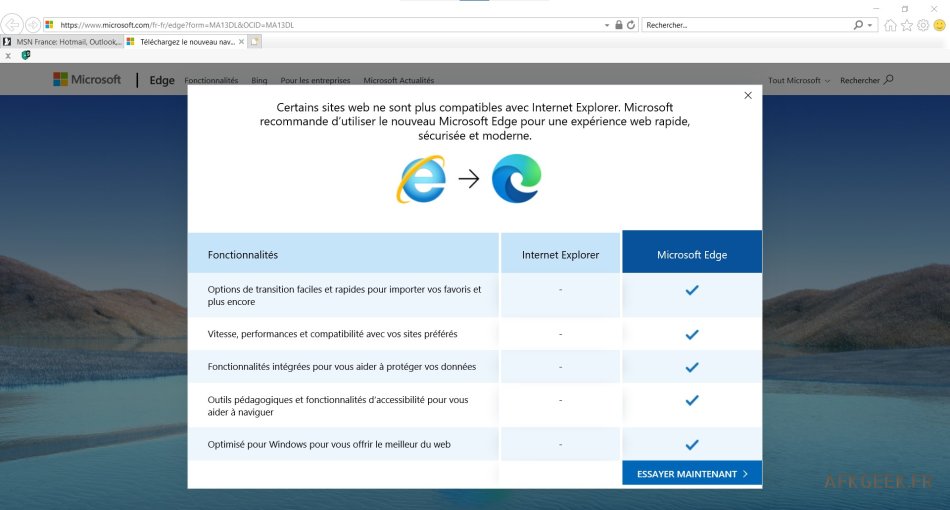The width and height of the screenshot is (950, 510).
Task: Click 'Outils pédagogiques et fonctionnalités' row text
Action: 337,406
